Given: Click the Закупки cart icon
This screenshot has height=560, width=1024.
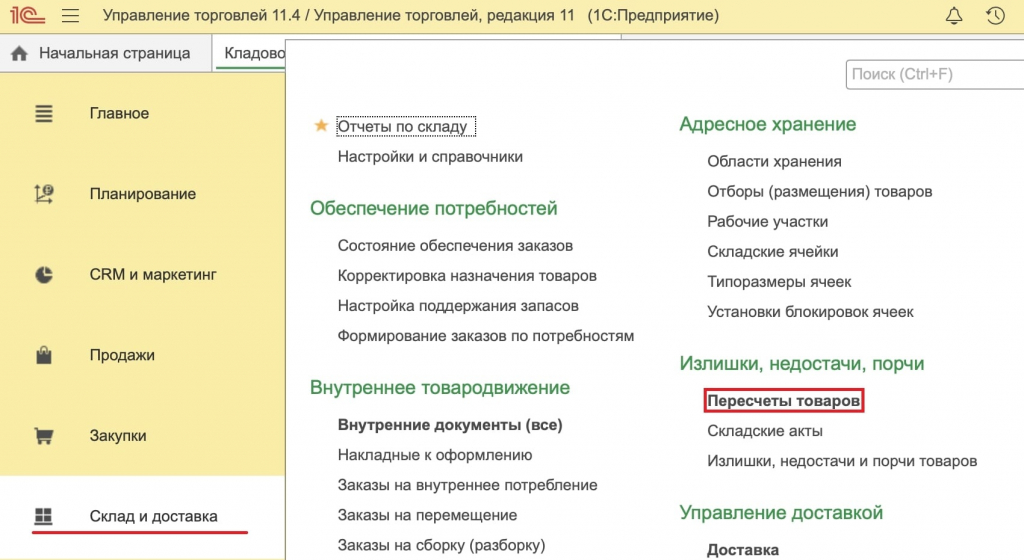Looking at the screenshot, I should coord(44,436).
